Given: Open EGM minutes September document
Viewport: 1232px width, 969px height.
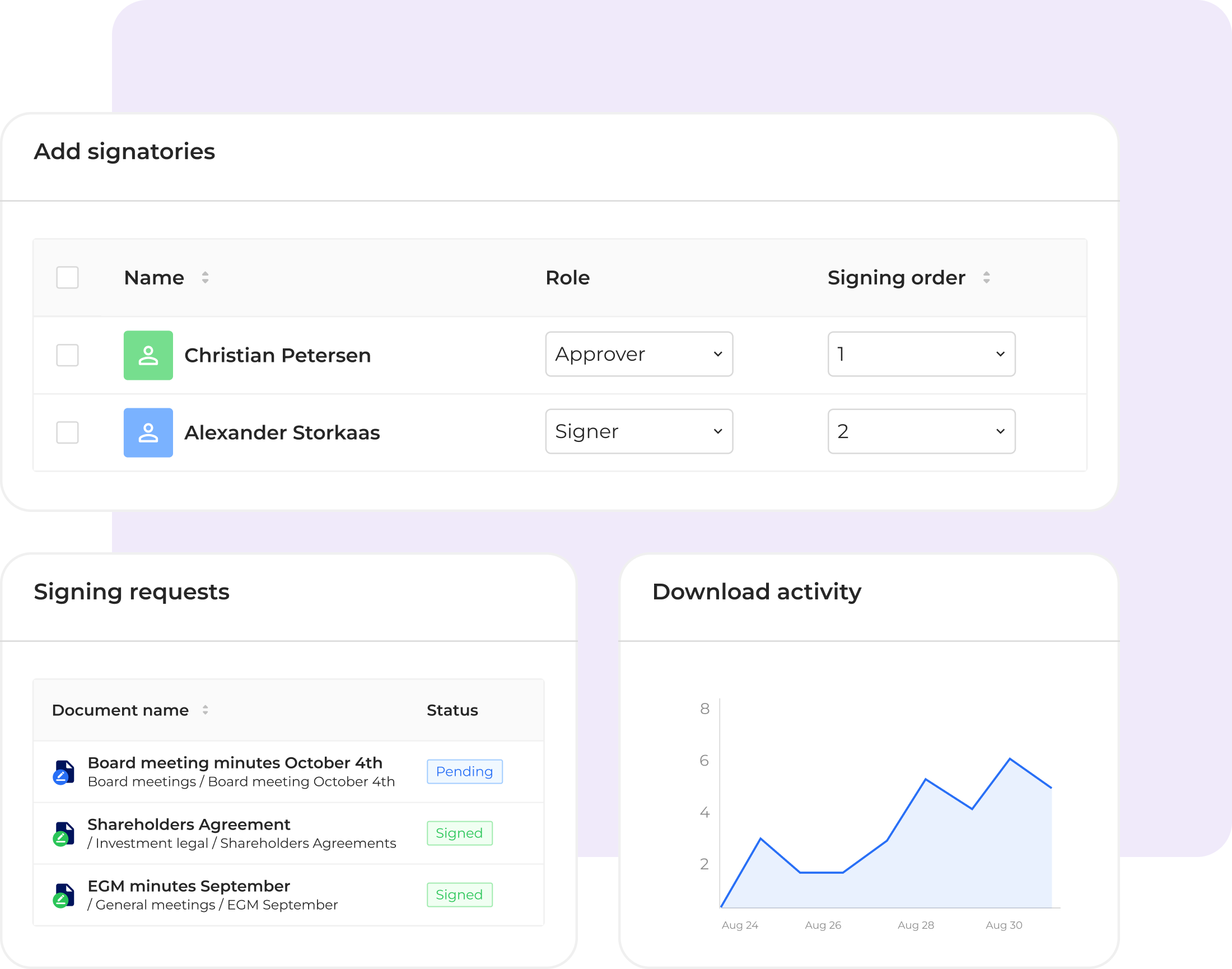Looking at the screenshot, I should [x=189, y=886].
